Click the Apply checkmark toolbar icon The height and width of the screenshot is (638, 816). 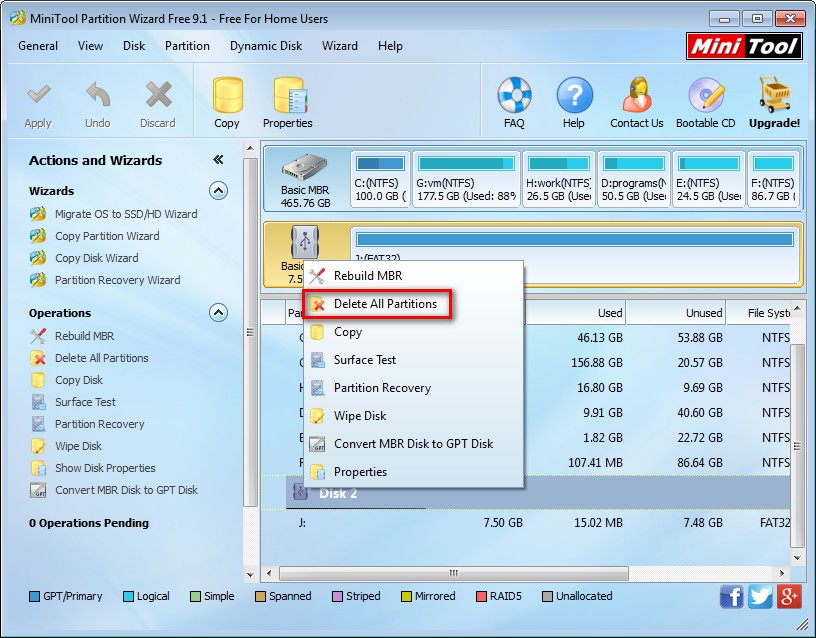click(38, 95)
